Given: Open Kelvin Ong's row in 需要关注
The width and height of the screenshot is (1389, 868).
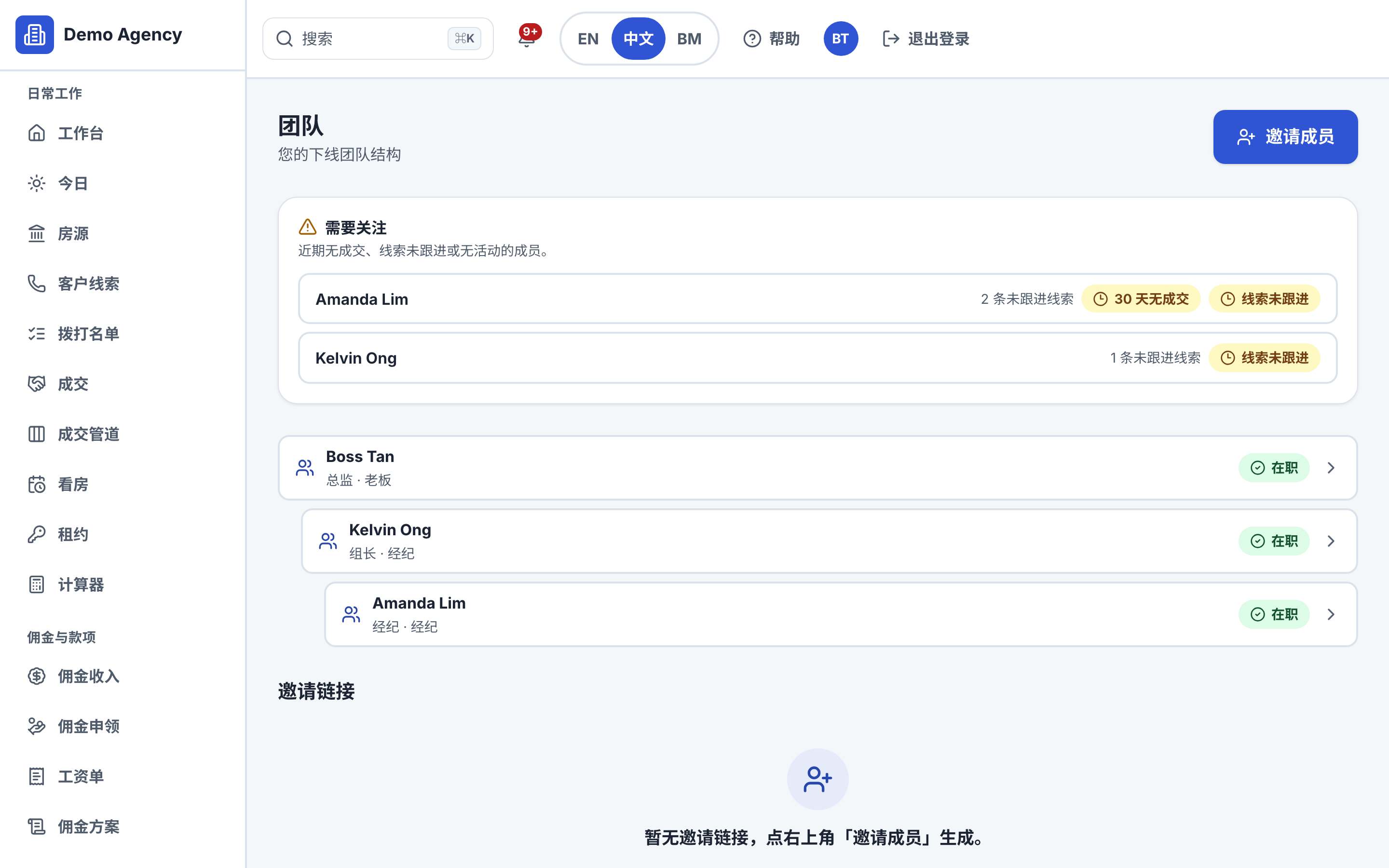Looking at the screenshot, I should [817, 358].
